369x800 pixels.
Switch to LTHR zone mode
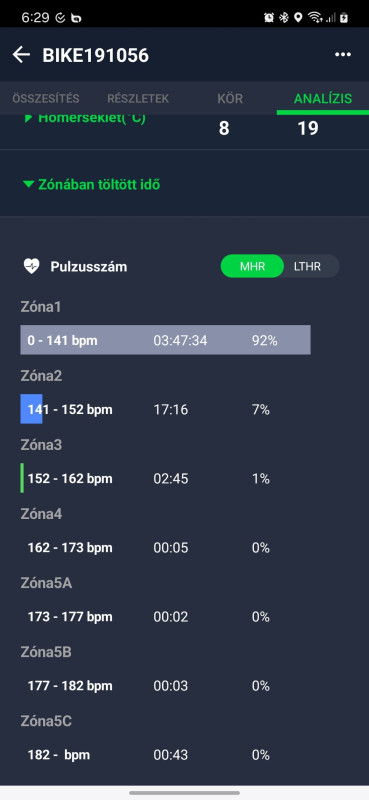(x=308, y=266)
